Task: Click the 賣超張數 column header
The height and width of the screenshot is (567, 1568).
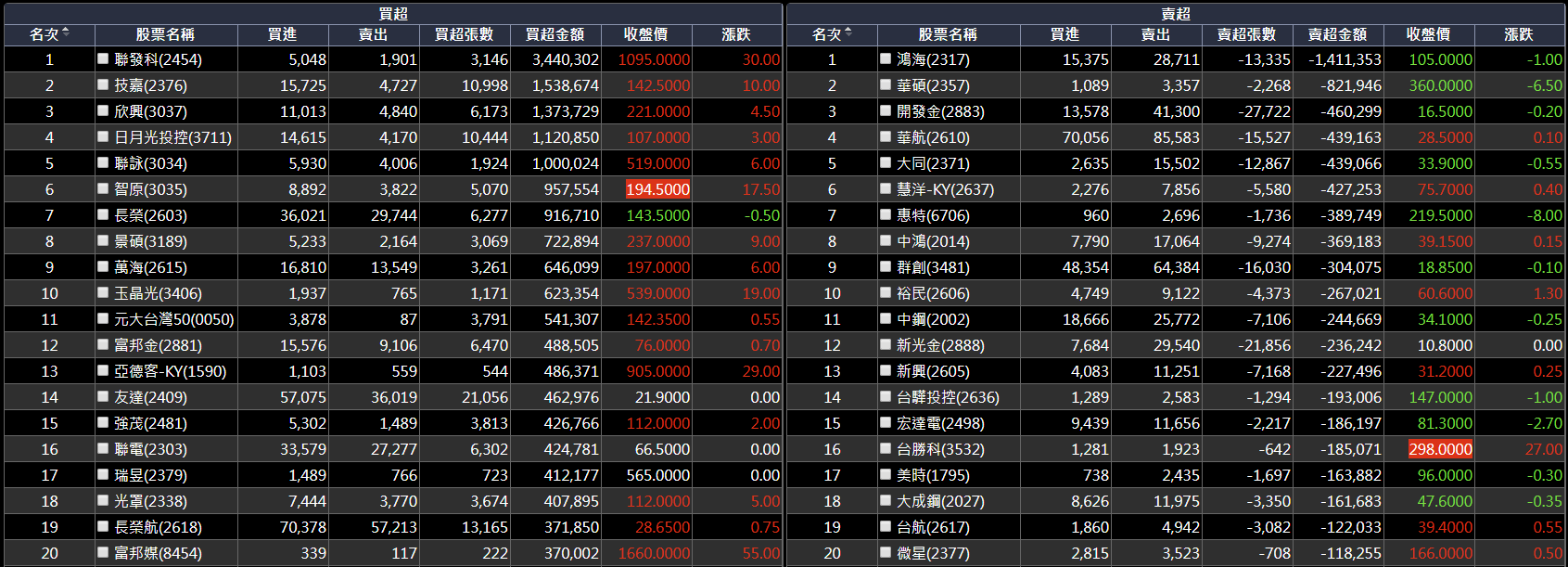Action: point(1247,34)
